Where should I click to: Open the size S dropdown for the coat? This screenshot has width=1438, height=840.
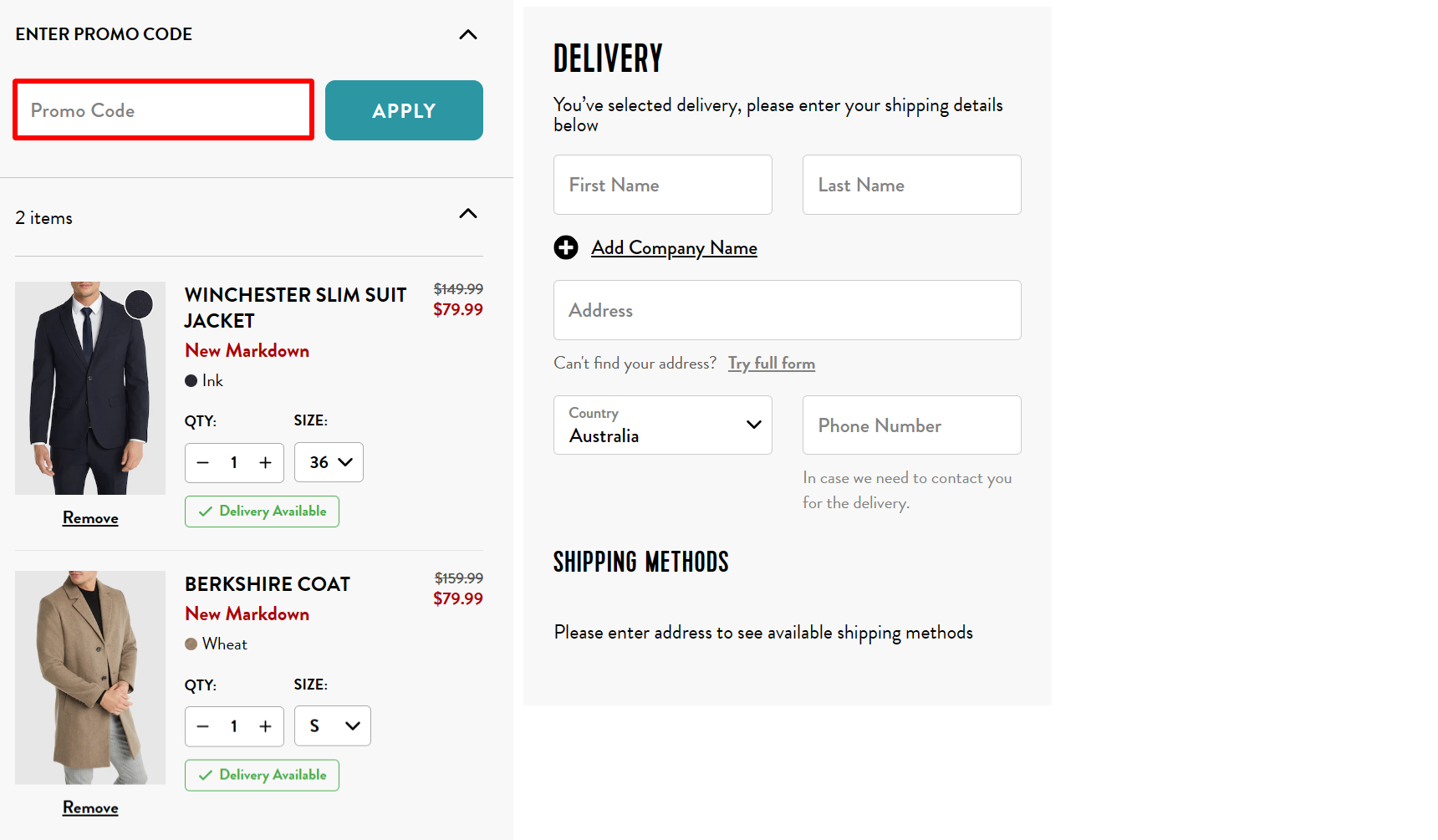tap(332, 725)
